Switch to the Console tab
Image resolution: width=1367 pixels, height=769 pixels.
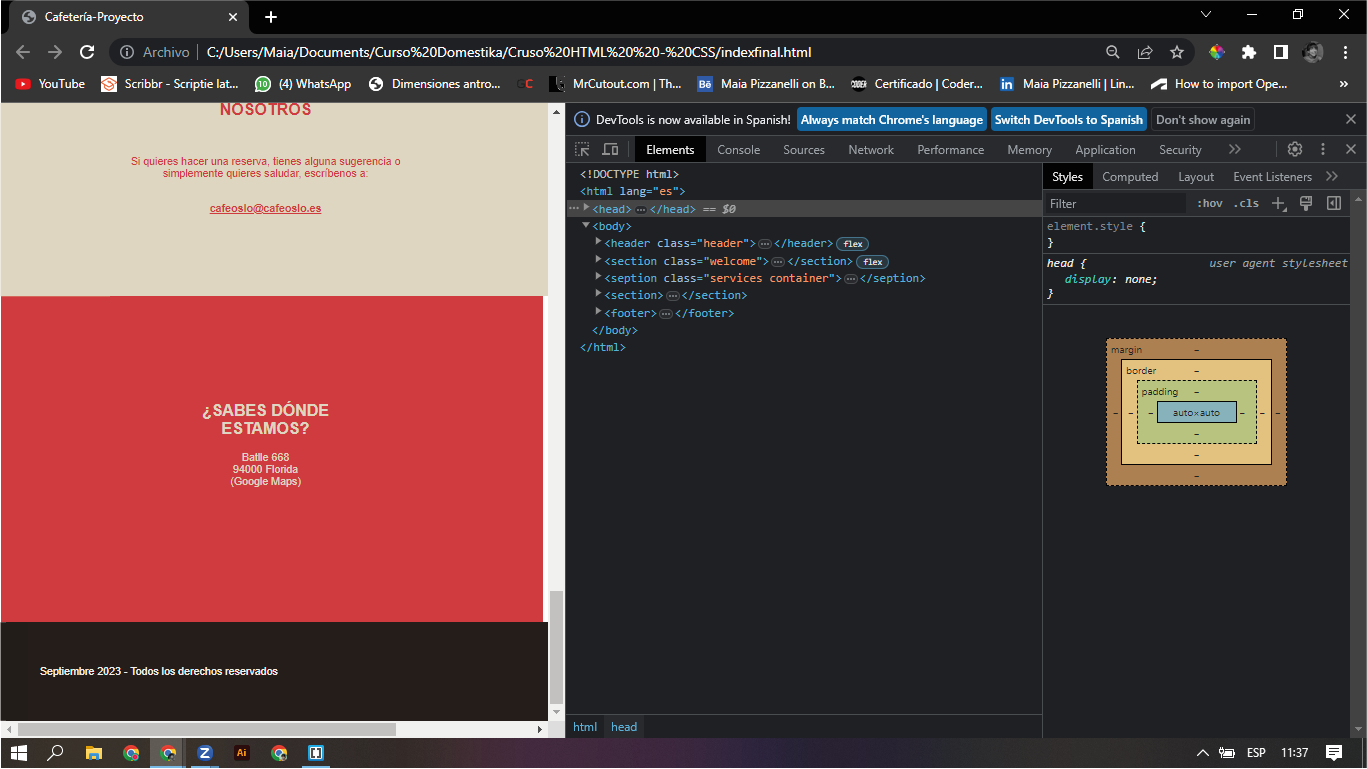pyautogui.click(x=739, y=150)
